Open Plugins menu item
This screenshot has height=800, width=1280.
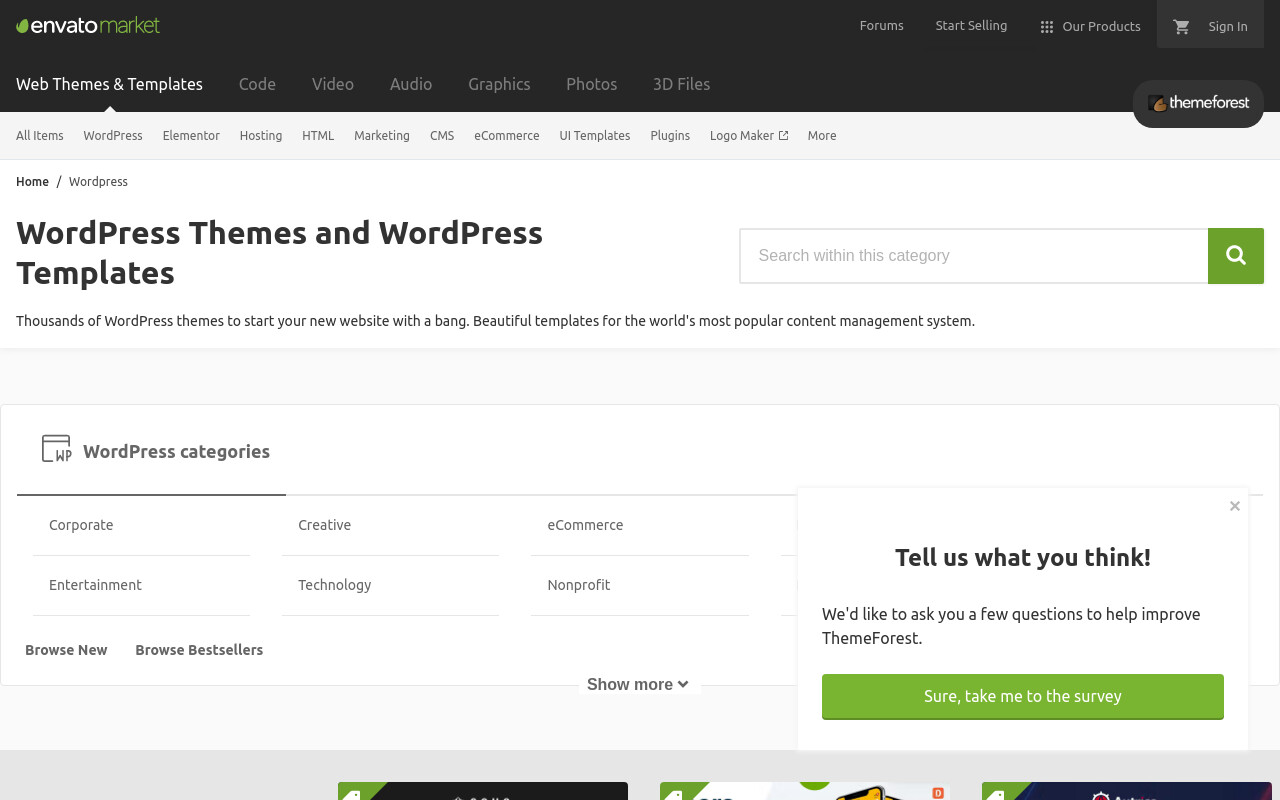click(x=670, y=136)
